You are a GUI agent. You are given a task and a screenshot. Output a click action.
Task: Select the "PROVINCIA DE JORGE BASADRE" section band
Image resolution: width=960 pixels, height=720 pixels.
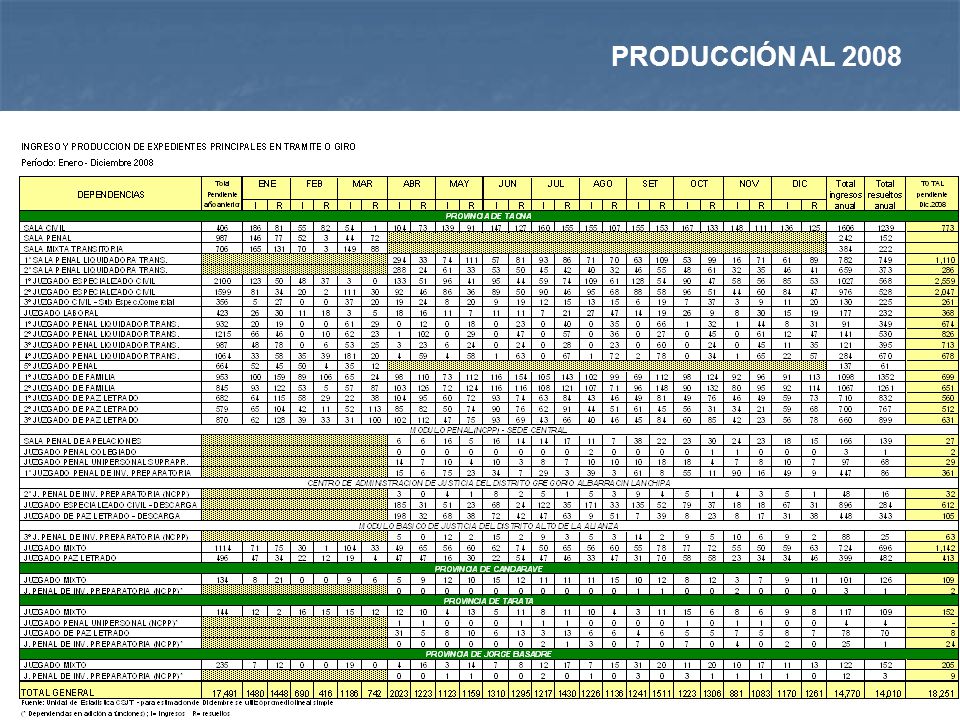coord(489,654)
